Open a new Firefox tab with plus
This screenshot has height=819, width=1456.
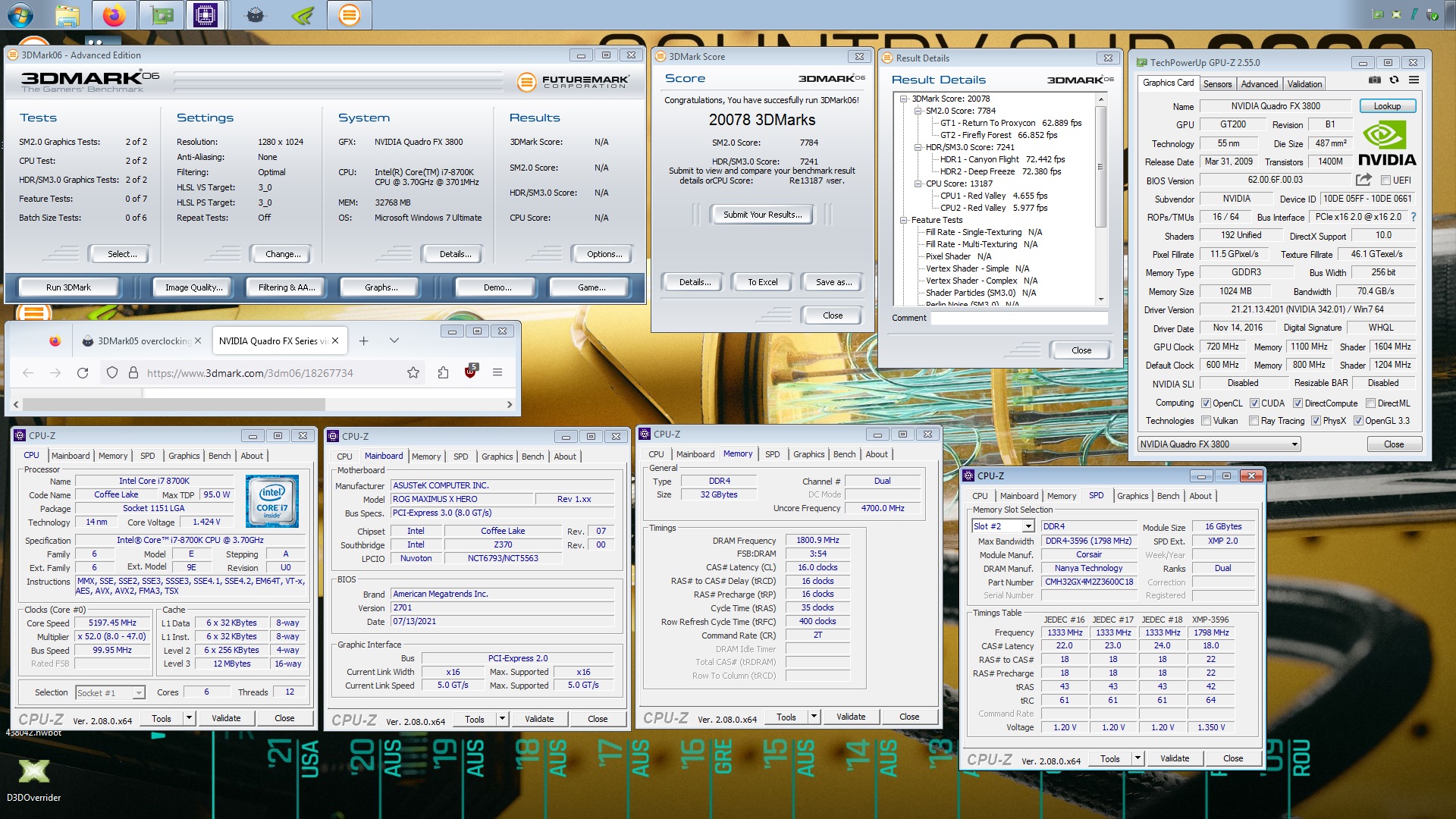click(x=363, y=340)
